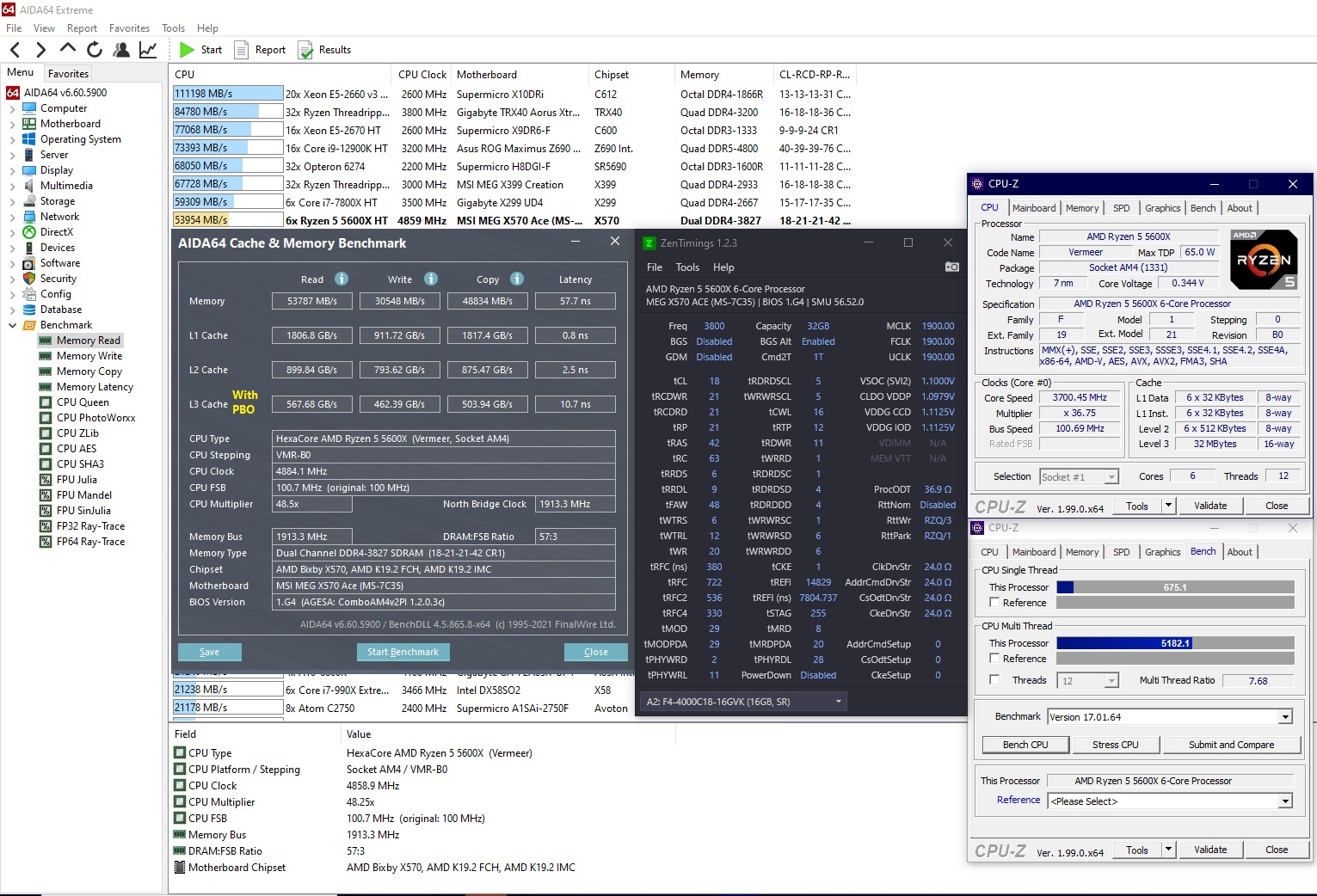1317x896 pixels.
Task: Open SPD tab in upper CPU-Z window
Action: click(1121, 208)
